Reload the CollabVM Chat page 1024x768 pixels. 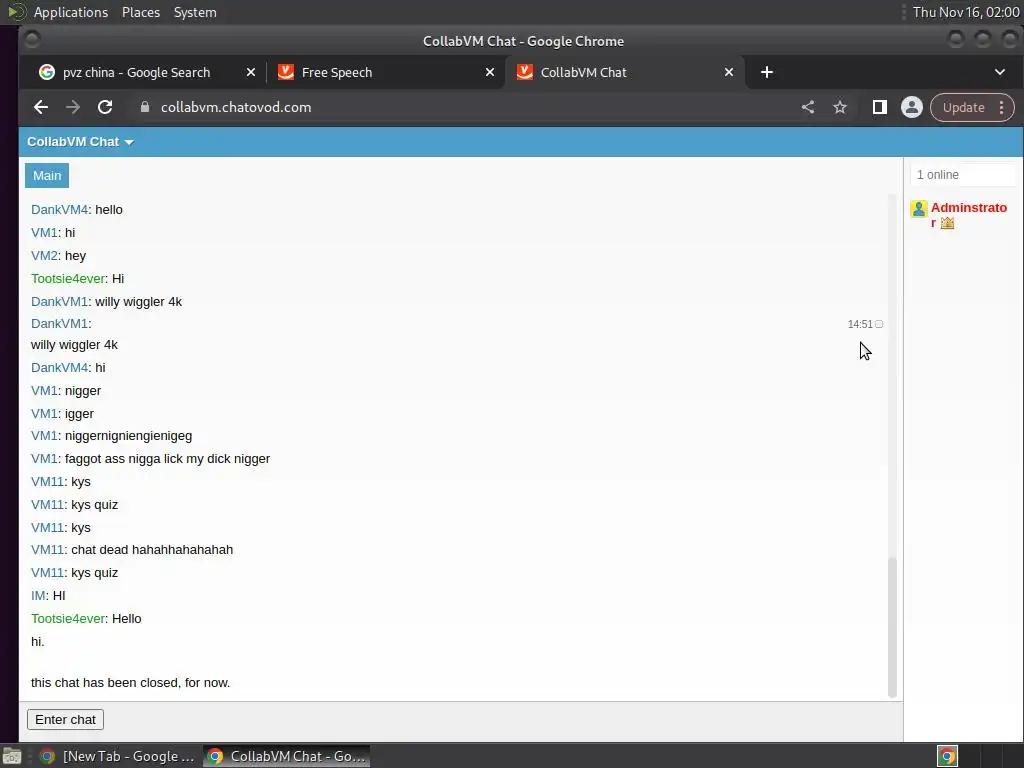coord(105,107)
